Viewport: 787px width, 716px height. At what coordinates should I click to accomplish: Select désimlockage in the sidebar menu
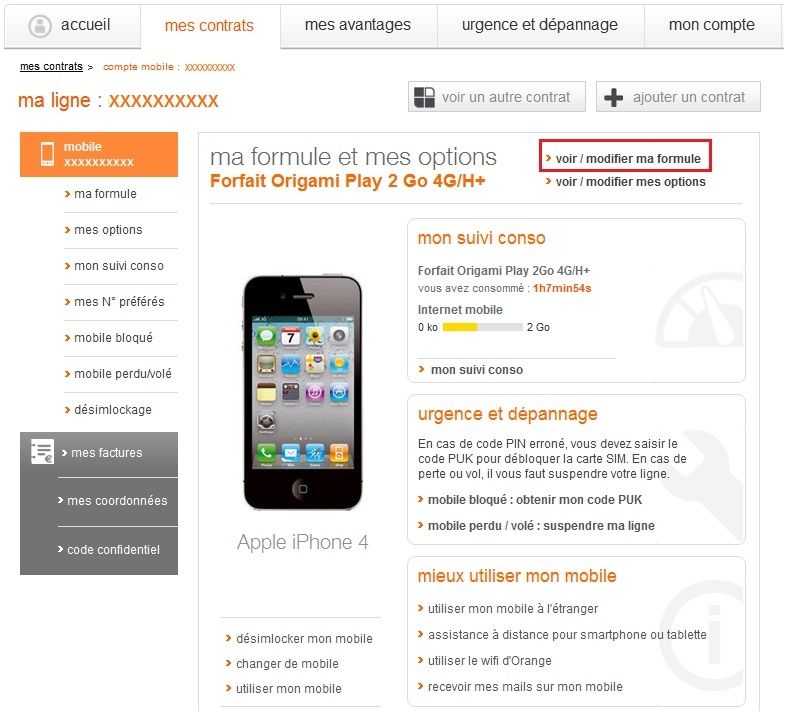112,410
